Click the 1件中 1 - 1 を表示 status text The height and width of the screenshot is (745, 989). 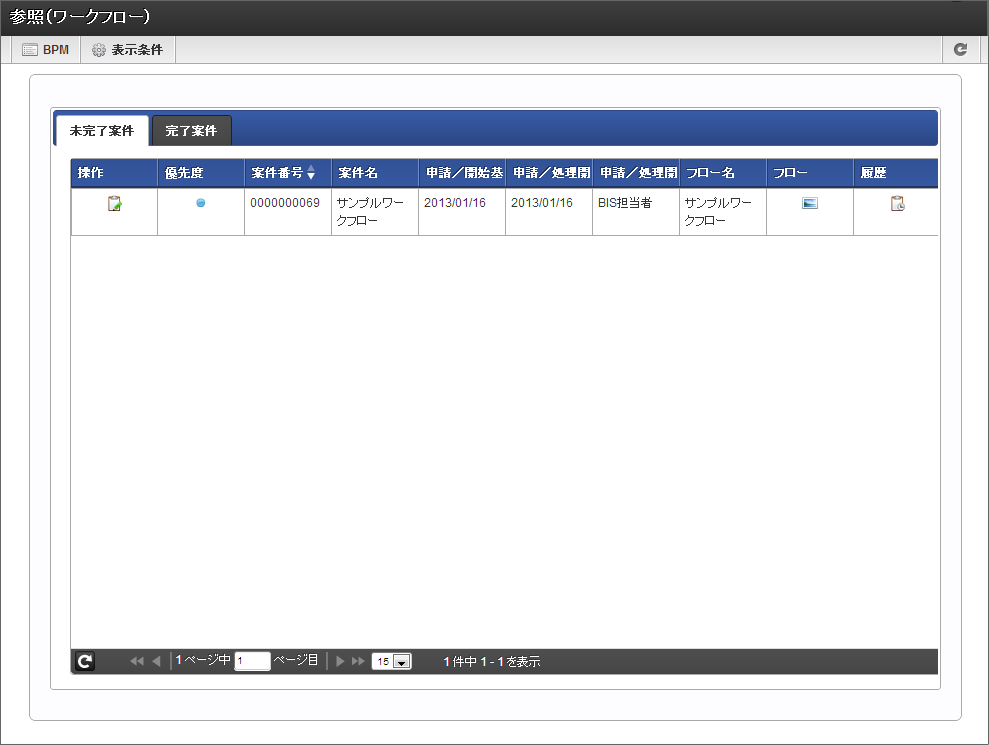point(492,662)
